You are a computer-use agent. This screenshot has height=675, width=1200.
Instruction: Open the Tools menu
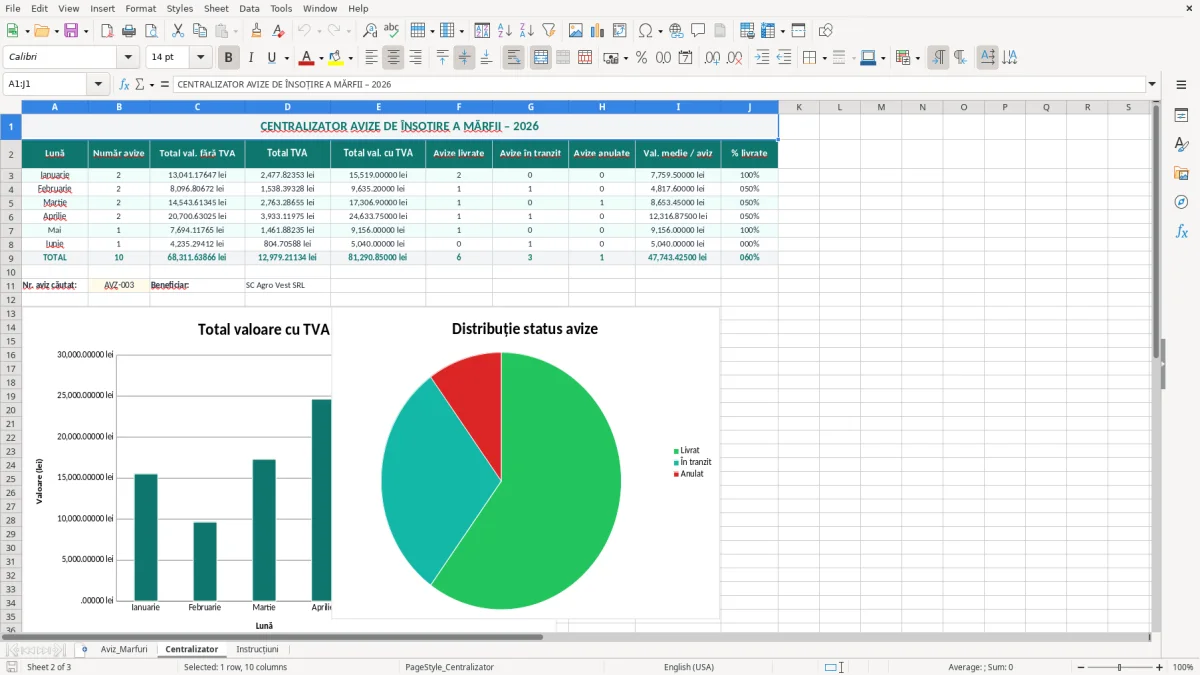[281, 8]
